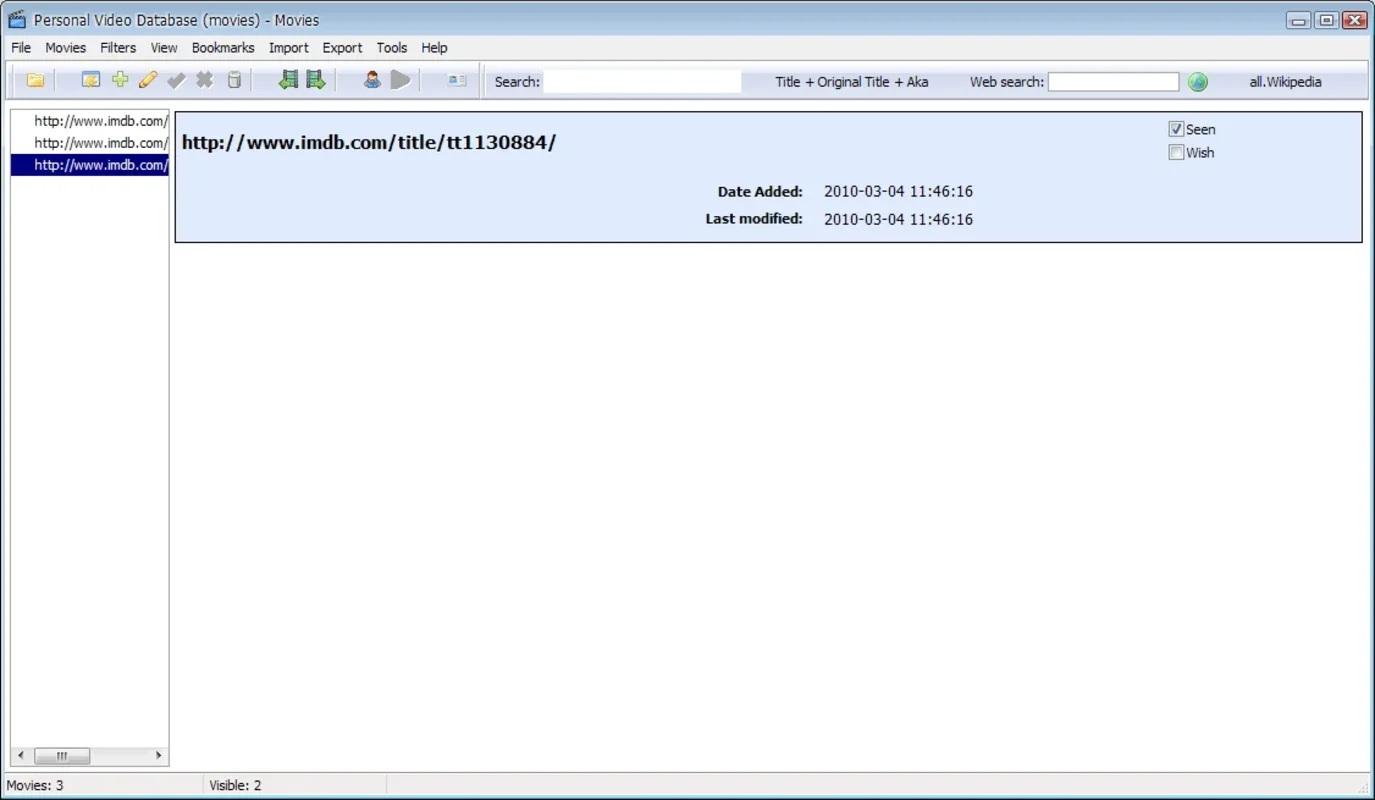Click the movie list scrollbar left arrow
The width and height of the screenshot is (1375, 800).
[x=22, y=756]
